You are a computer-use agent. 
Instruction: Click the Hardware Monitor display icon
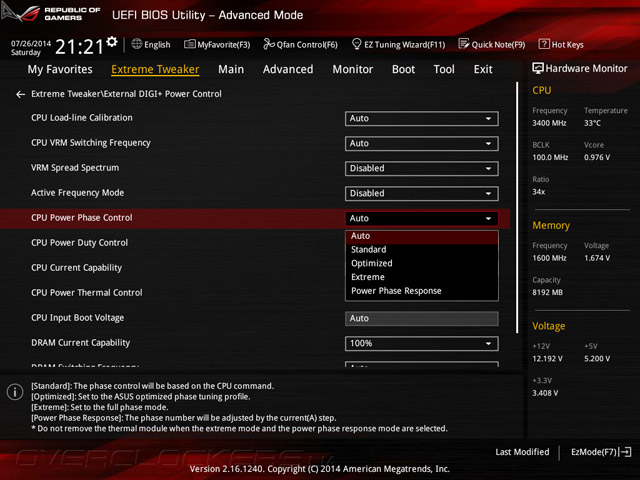pyautogui.click(x=538, y=68)
